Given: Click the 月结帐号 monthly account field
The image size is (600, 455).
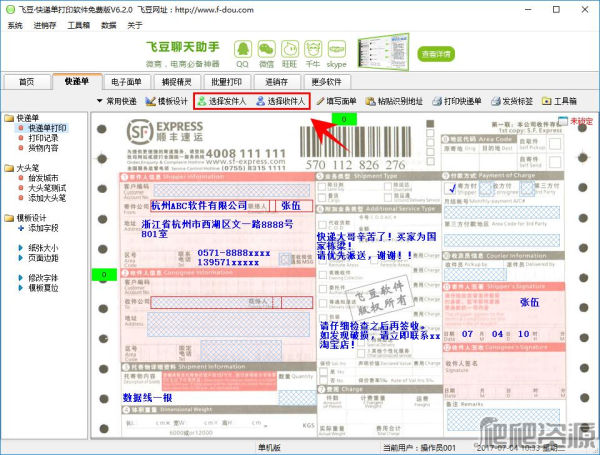Looking at the screenshot, I should [x=502, y=212].
